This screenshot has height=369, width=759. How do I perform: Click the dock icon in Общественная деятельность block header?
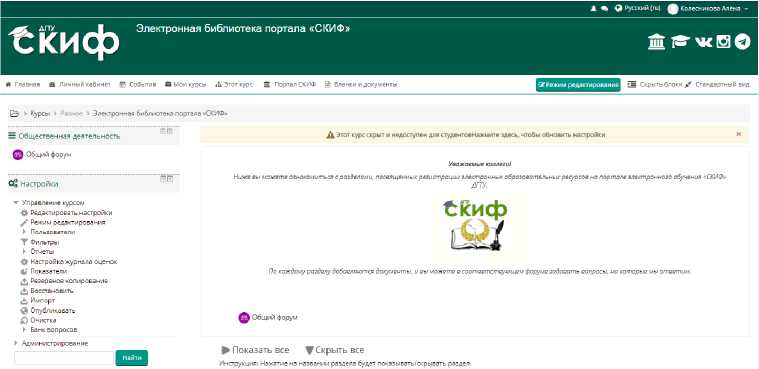[170, 131]
